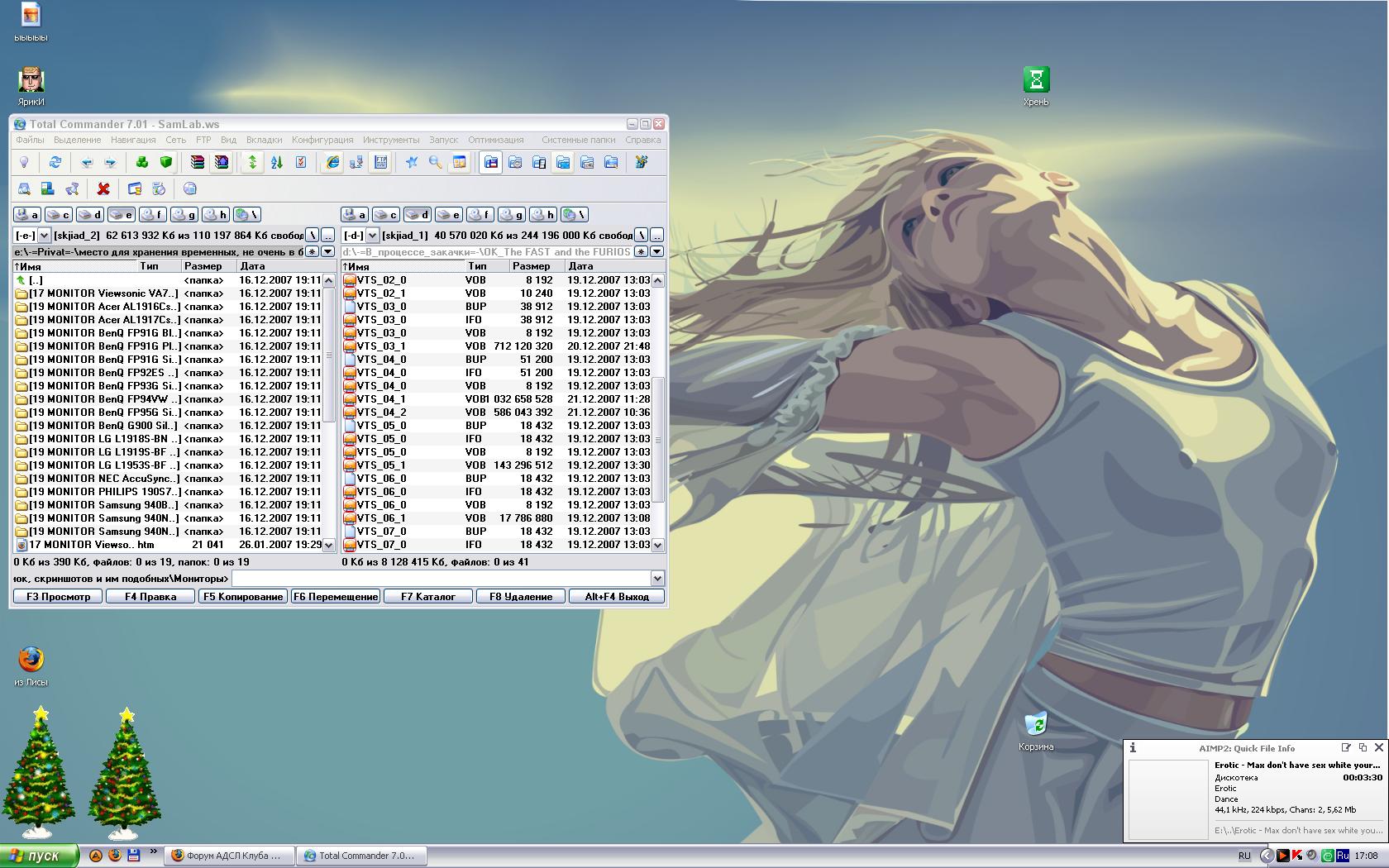Click the WinRAR pack files books icon
Viewport: 1389px width, 868px height.
click(x=198, y=163)
